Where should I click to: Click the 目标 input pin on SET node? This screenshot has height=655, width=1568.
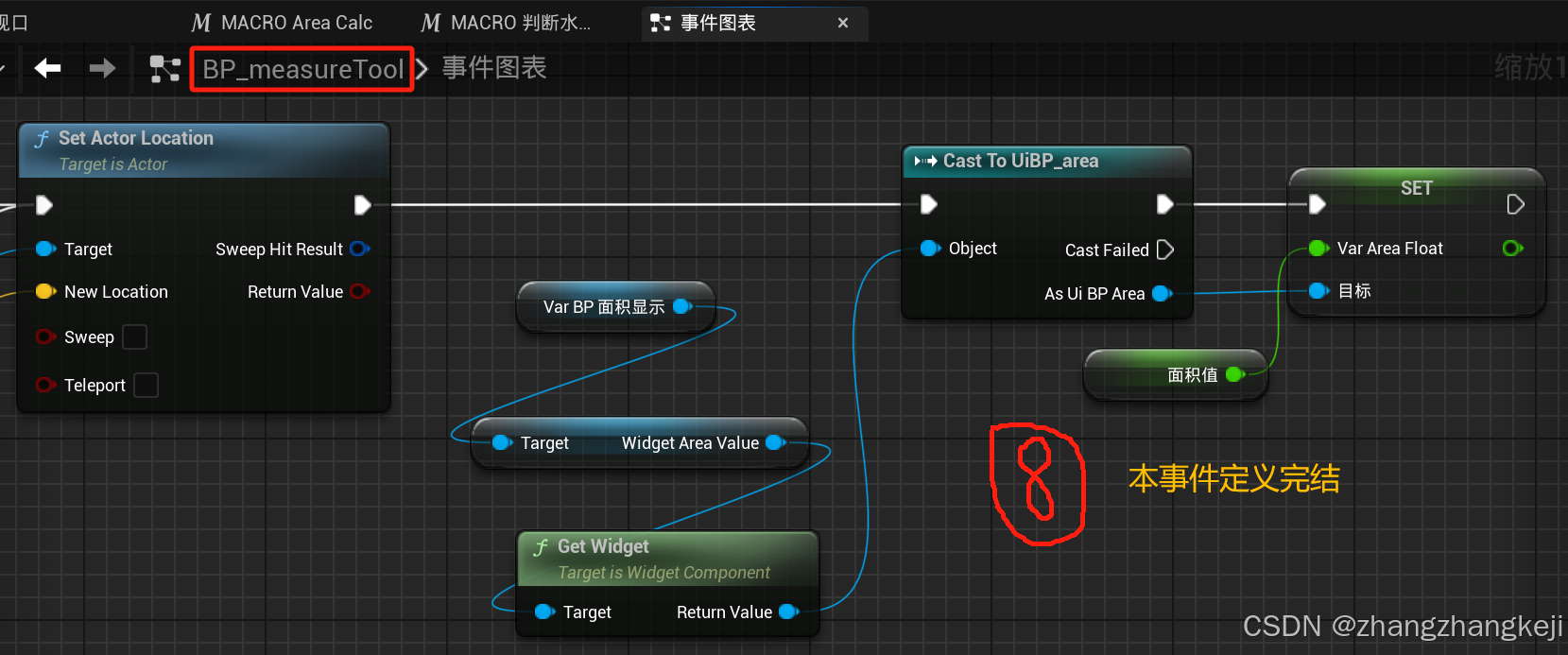tap(1319, 291)
